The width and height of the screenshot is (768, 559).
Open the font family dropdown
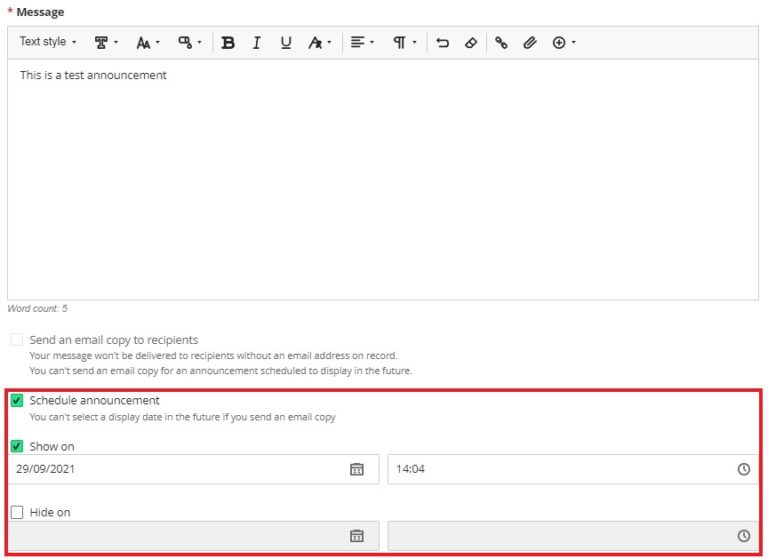tap(106, 43)
